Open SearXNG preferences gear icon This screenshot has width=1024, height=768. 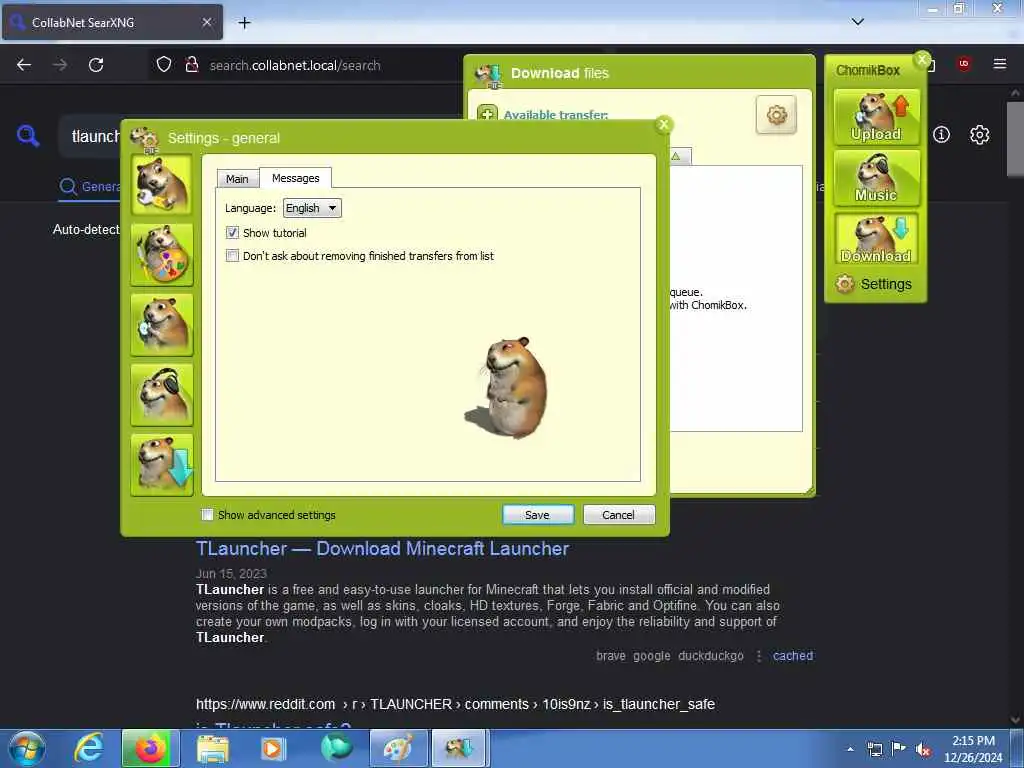tap(980, 135)
